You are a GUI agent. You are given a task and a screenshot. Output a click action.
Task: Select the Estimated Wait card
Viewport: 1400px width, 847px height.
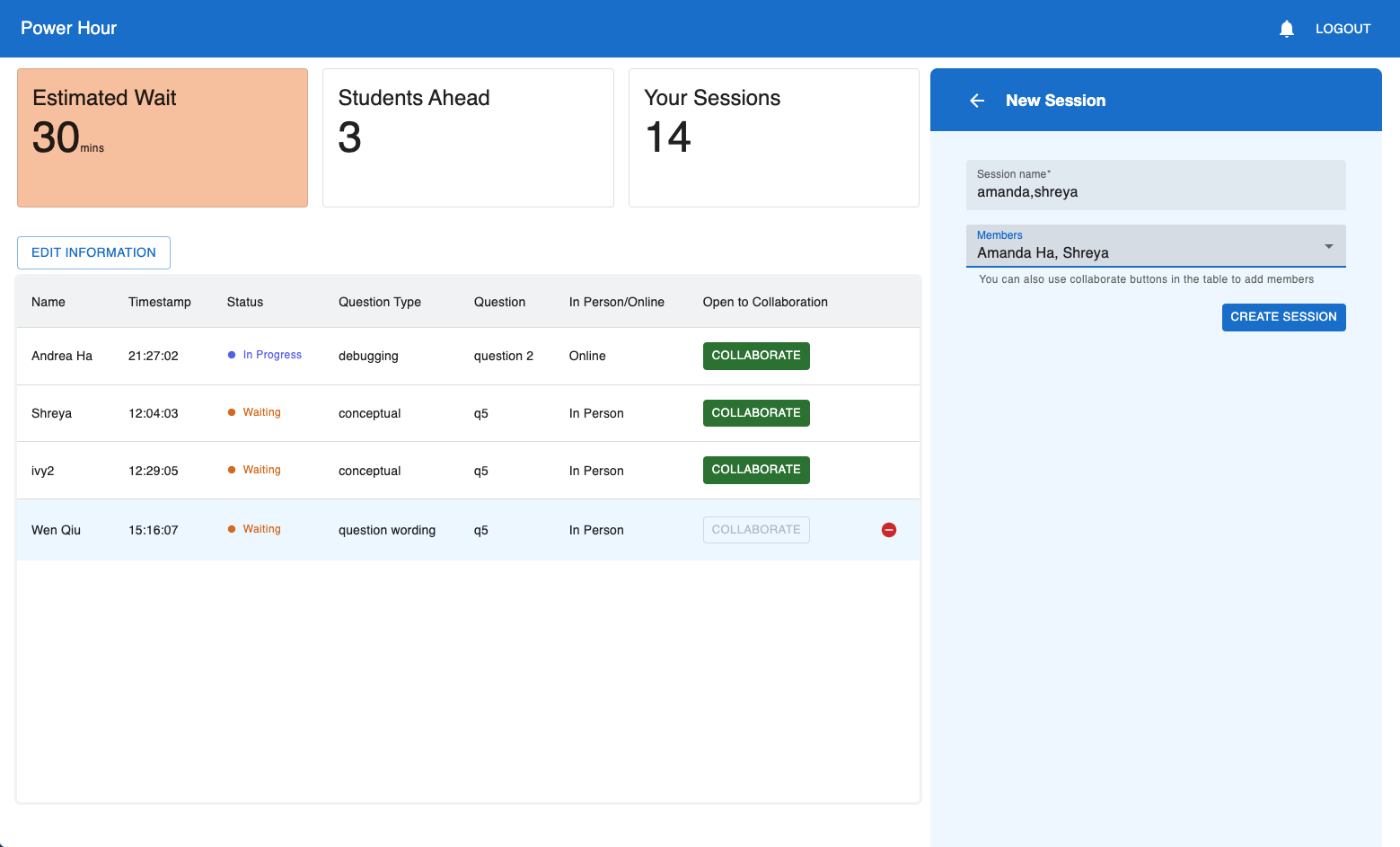[163, 137]
